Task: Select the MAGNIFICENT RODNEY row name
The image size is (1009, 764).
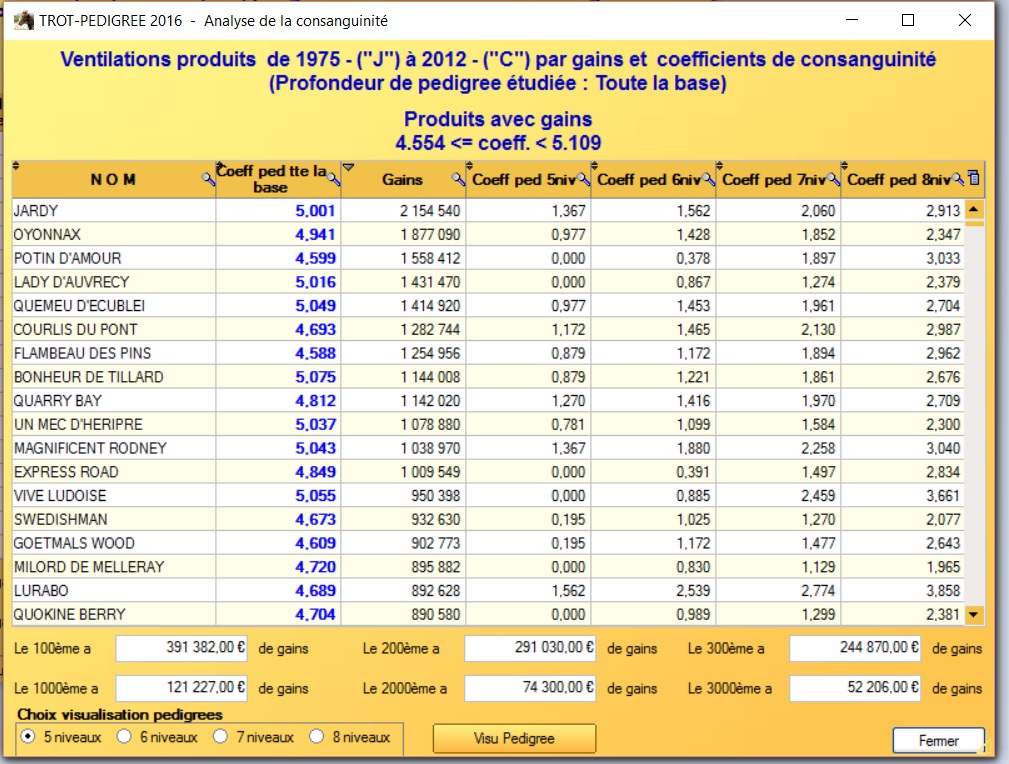Action: 90,449
